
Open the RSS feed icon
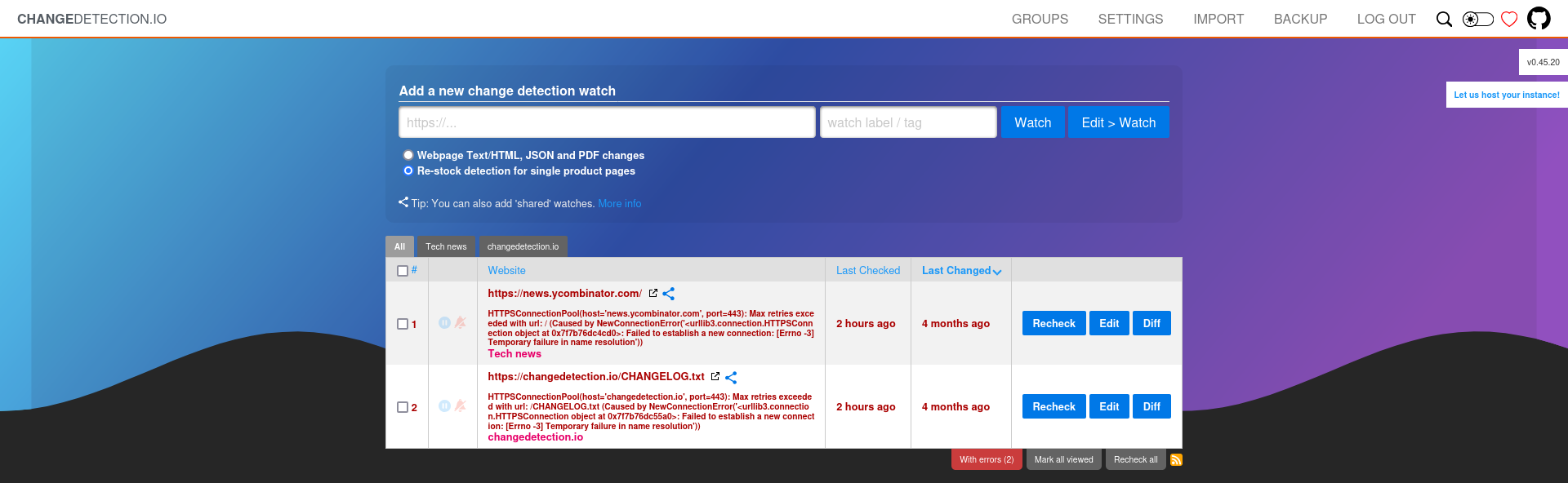[x=1176, y=459]
